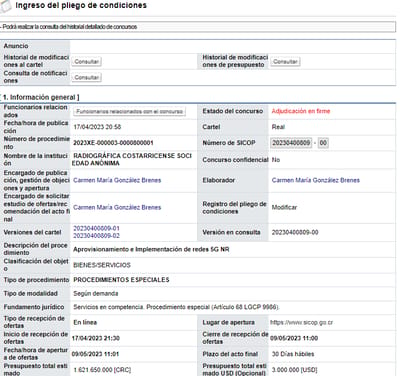Open Carmen María González Brenes link under Encargado de publicación

point(117,180)
